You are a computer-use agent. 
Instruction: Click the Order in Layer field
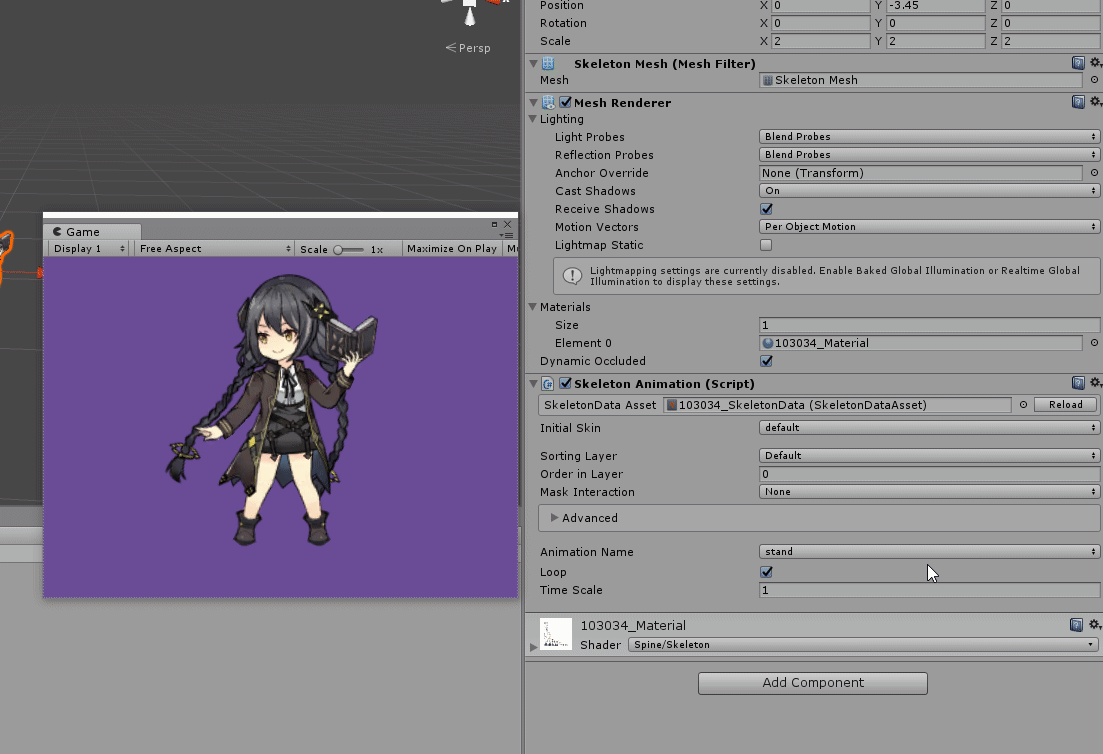(929, 474)
